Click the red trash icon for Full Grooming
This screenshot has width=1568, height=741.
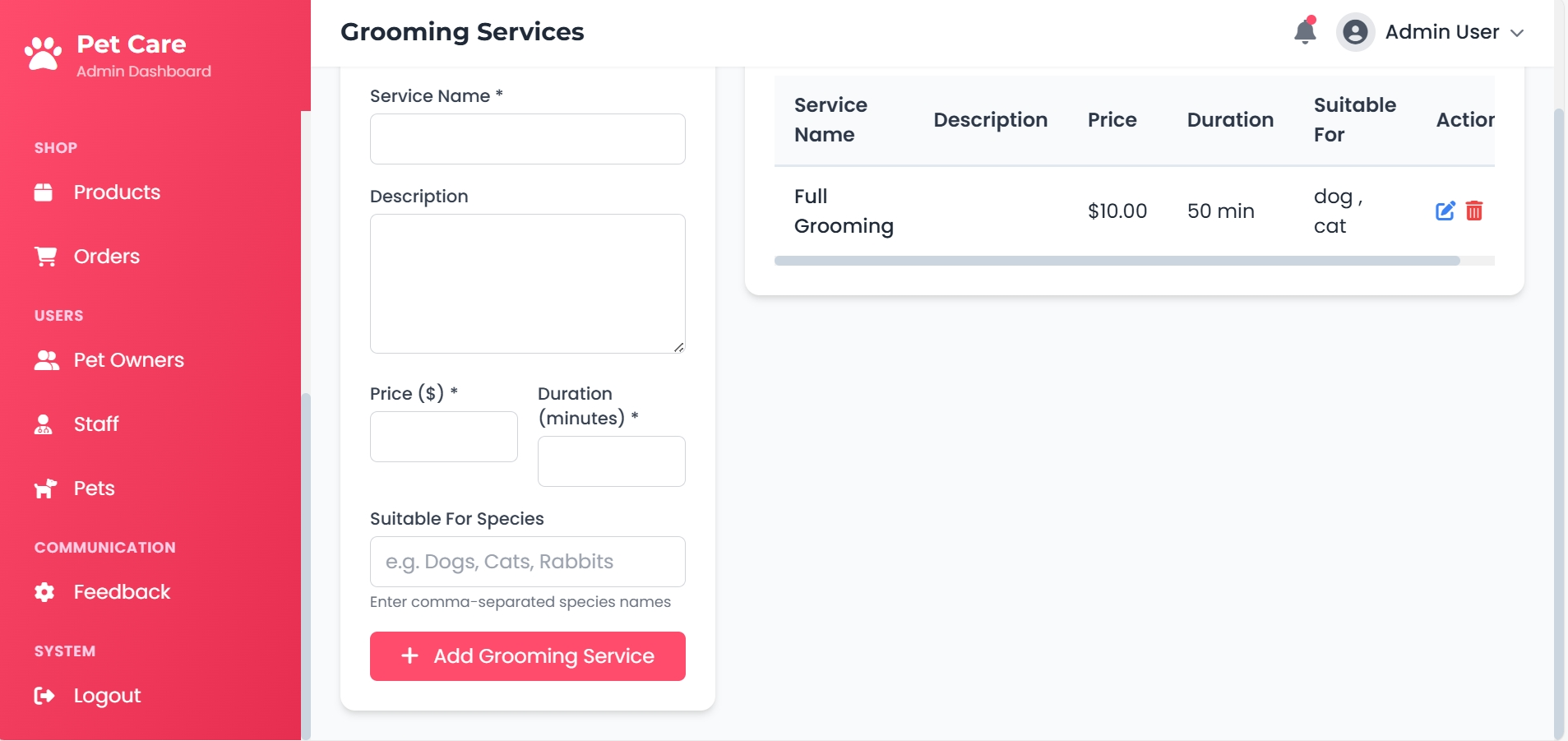pos(1474,211)
